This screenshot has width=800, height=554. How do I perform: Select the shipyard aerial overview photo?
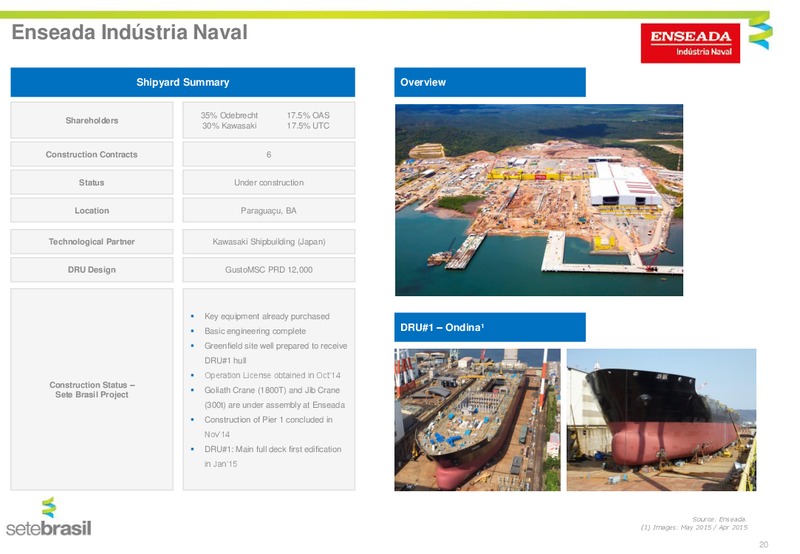539,200
